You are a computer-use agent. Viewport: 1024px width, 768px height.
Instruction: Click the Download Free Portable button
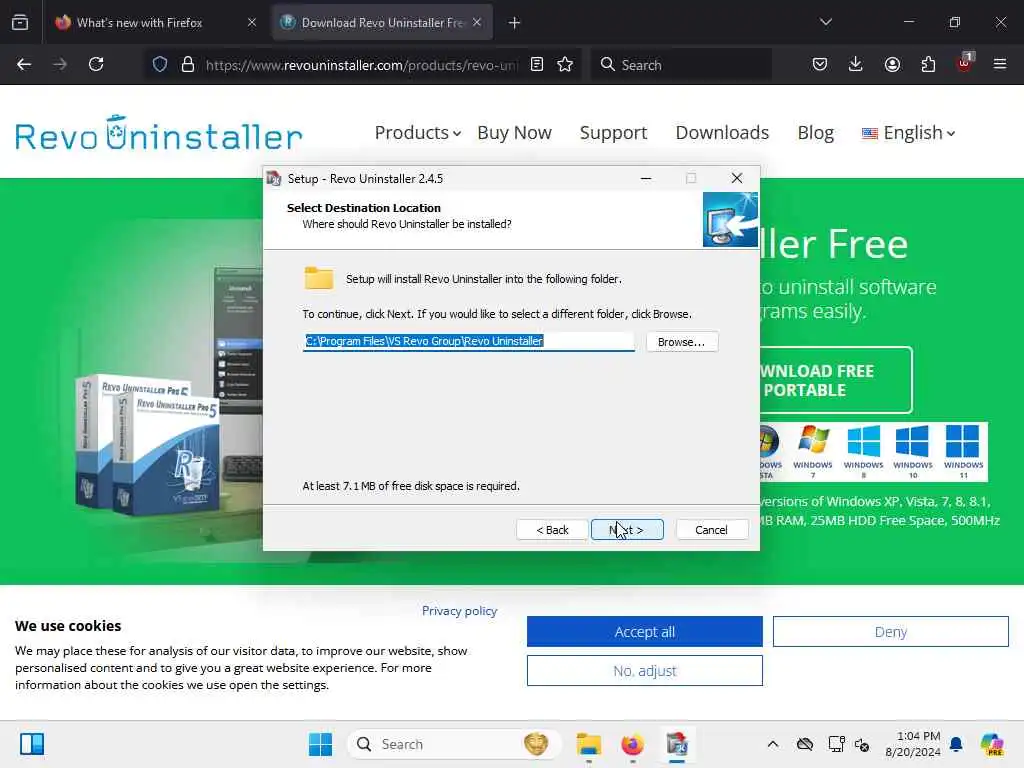(835, 380)
